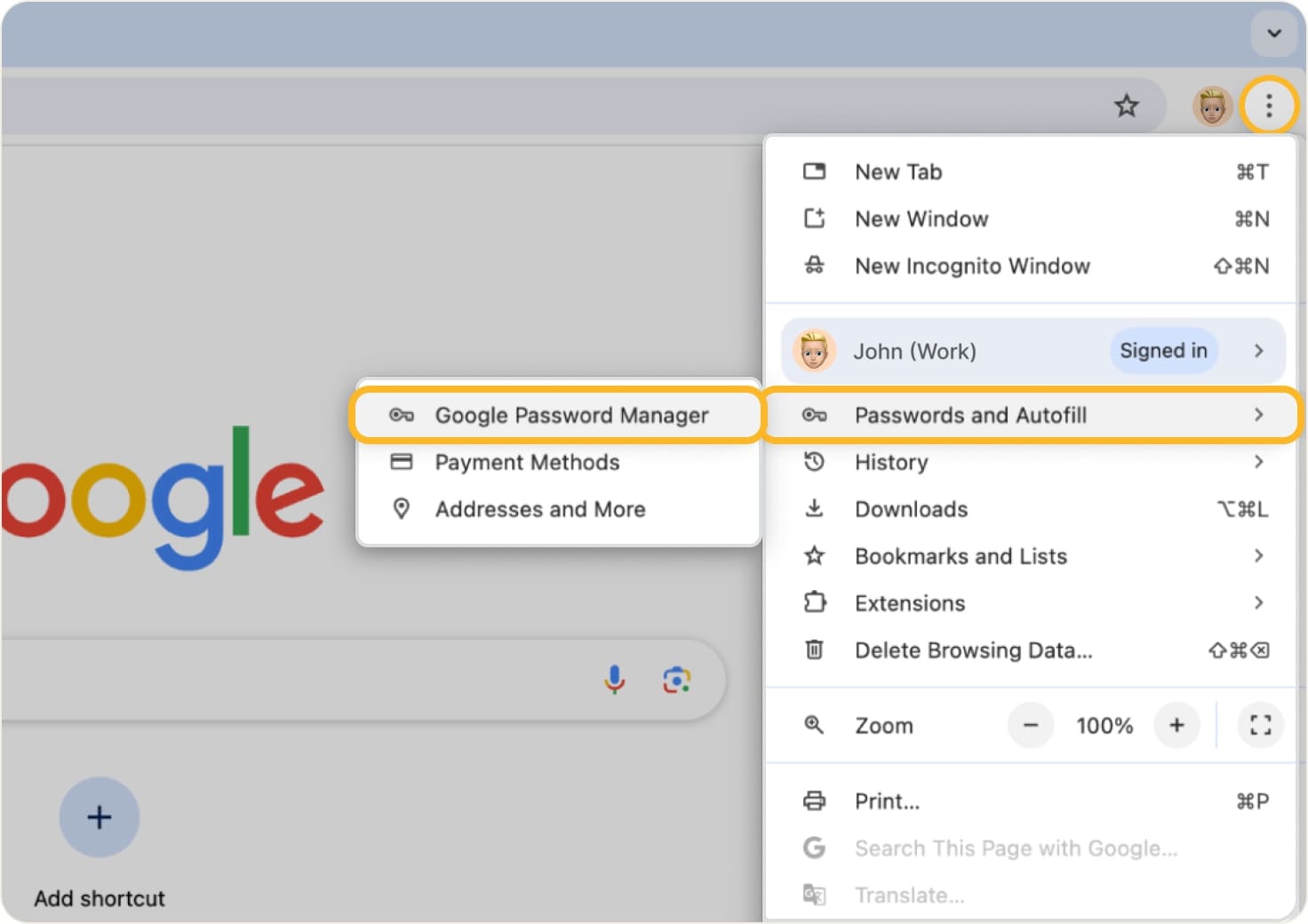This screenshot has height=924, width=1308.
Task: Click the bookmark star icon
Action: [x=1127, y=105]
